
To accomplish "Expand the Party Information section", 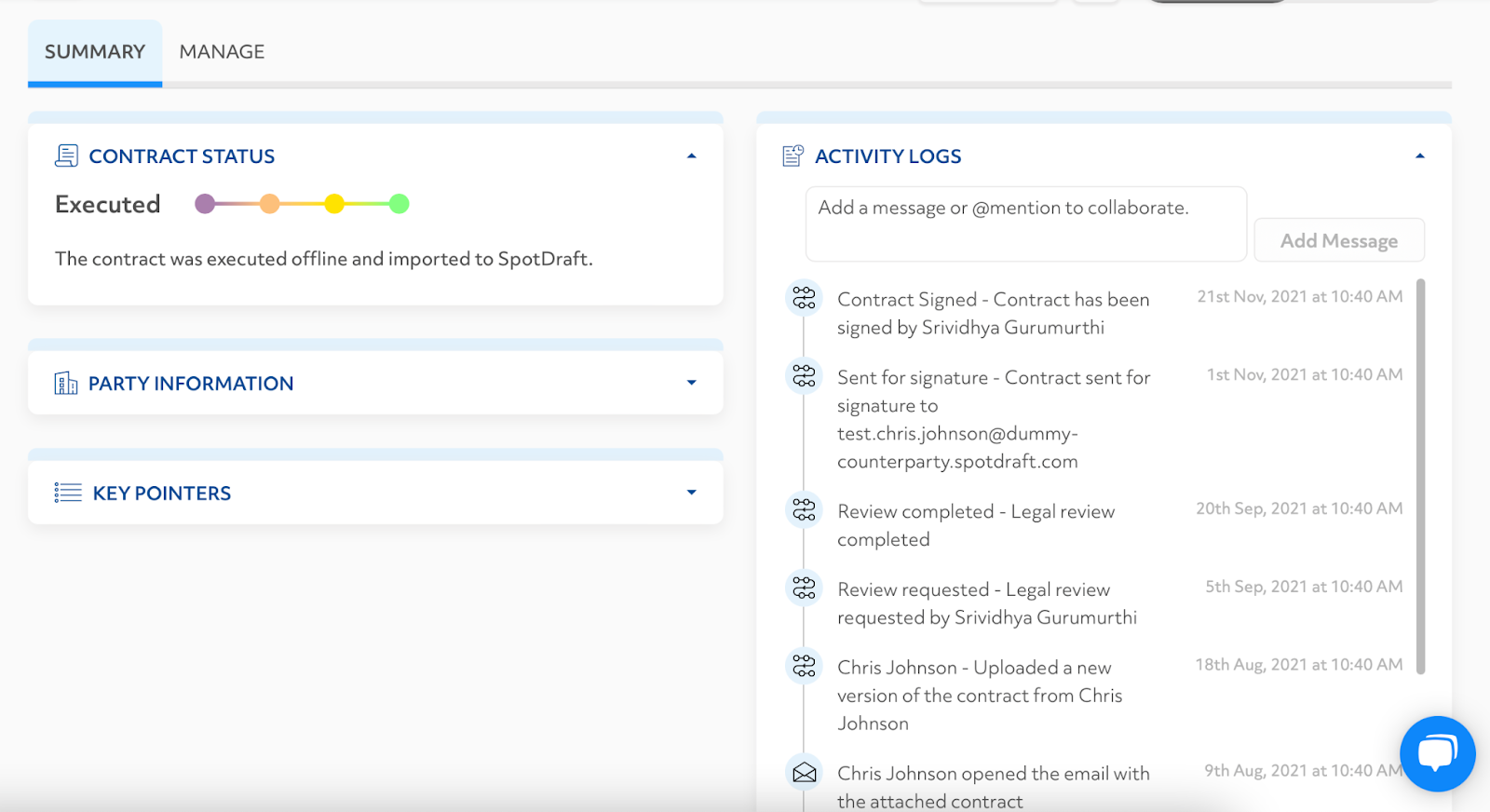I will [691, 383].
